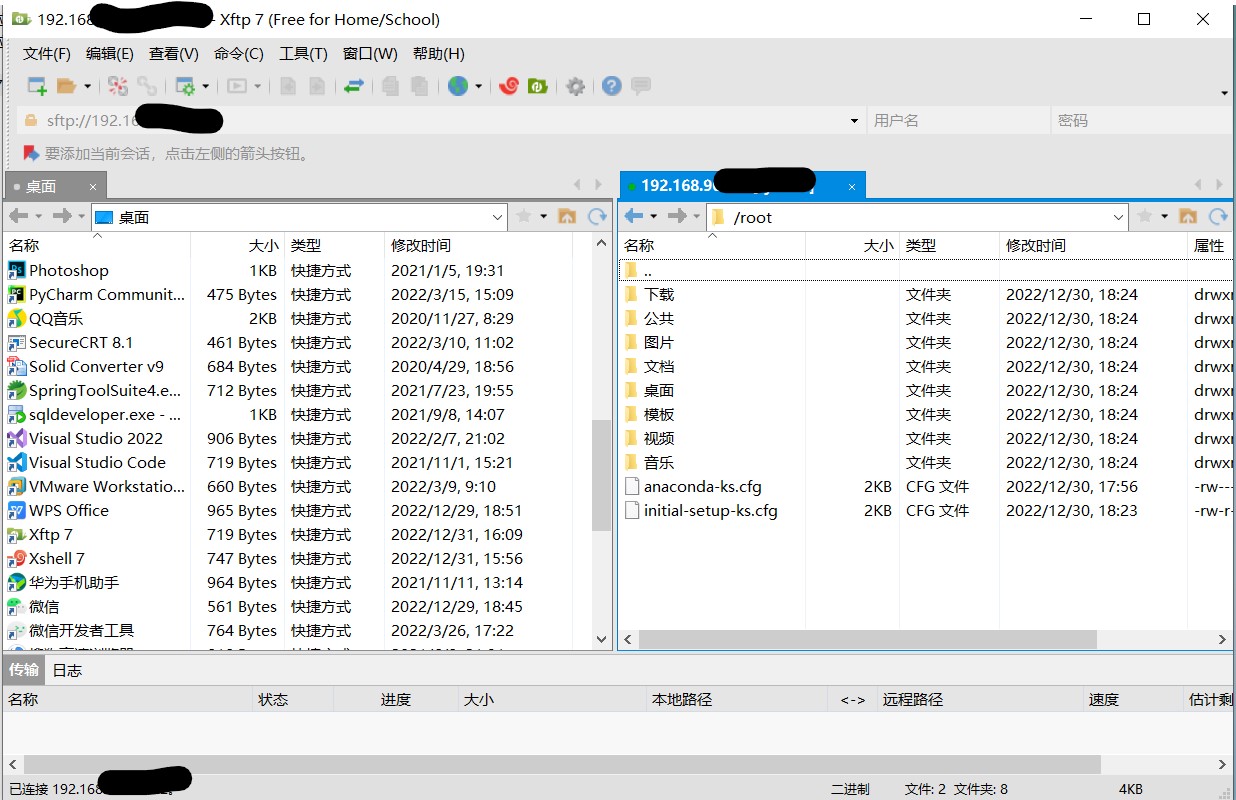
Task: Click the New Session toolbar icon
Action: point(37,86)
